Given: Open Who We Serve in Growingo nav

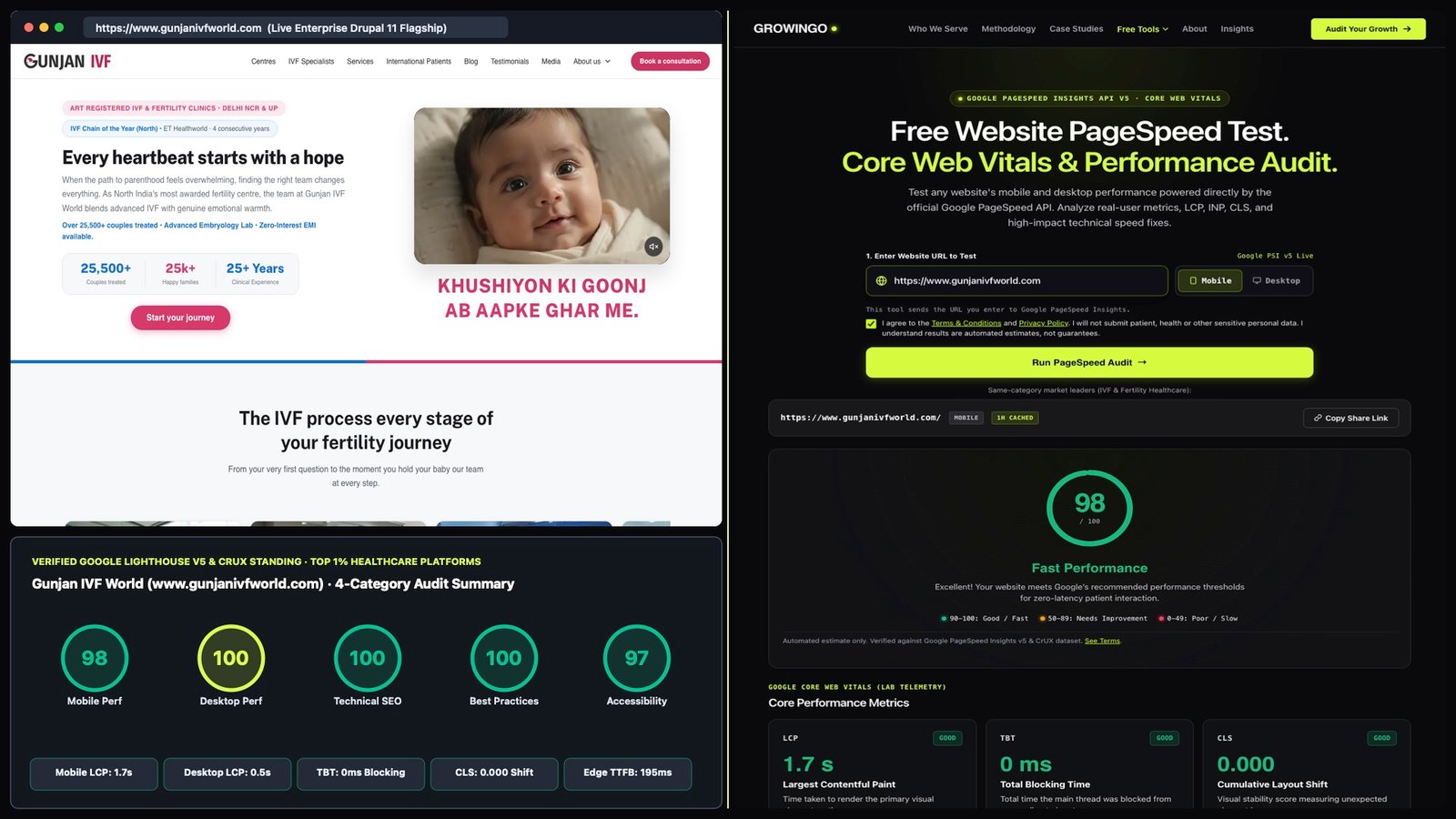Looking at the screenshot, I should [937, 29].
